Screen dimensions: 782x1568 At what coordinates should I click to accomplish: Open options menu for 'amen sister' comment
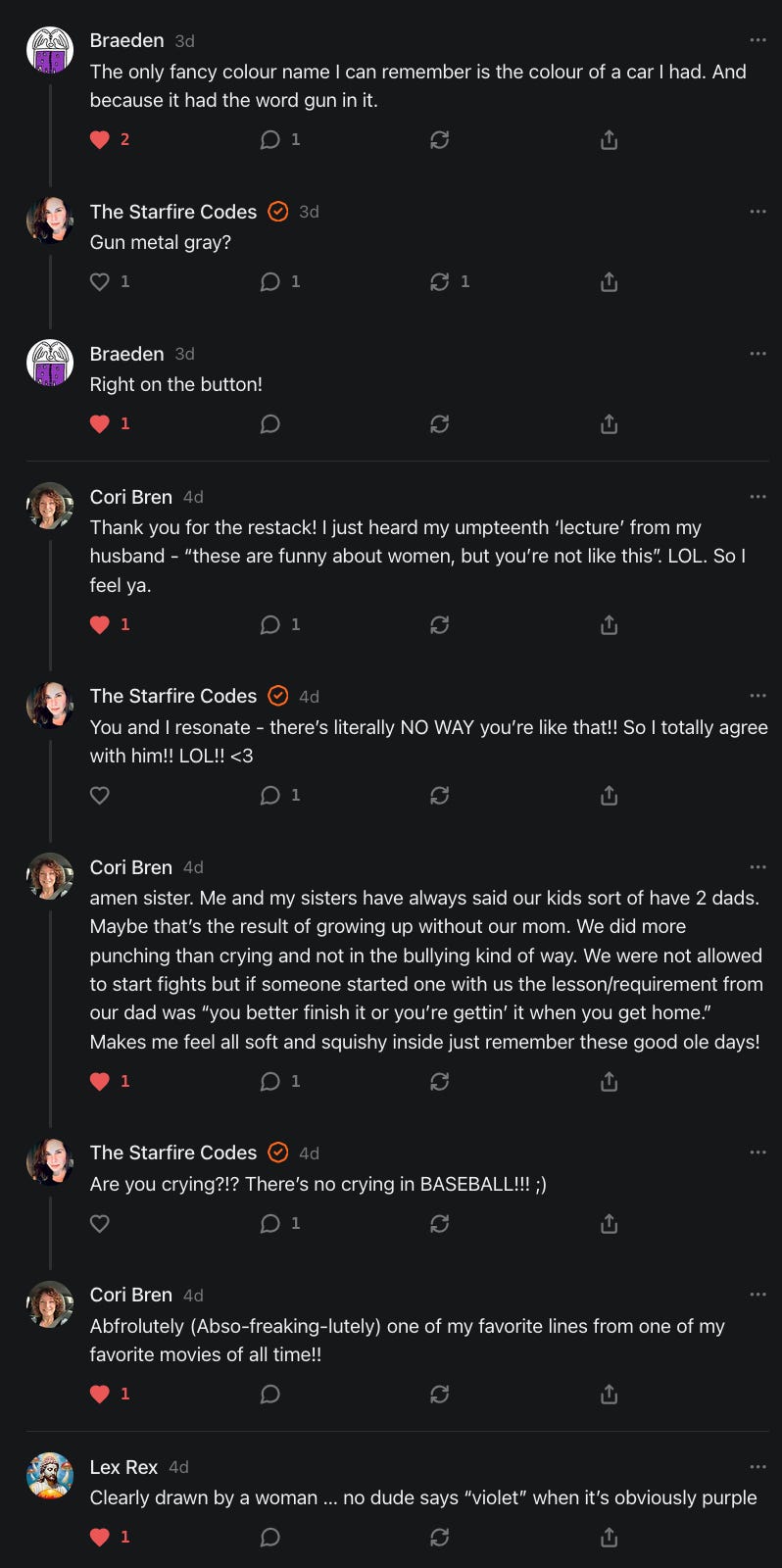coord(758,867)
